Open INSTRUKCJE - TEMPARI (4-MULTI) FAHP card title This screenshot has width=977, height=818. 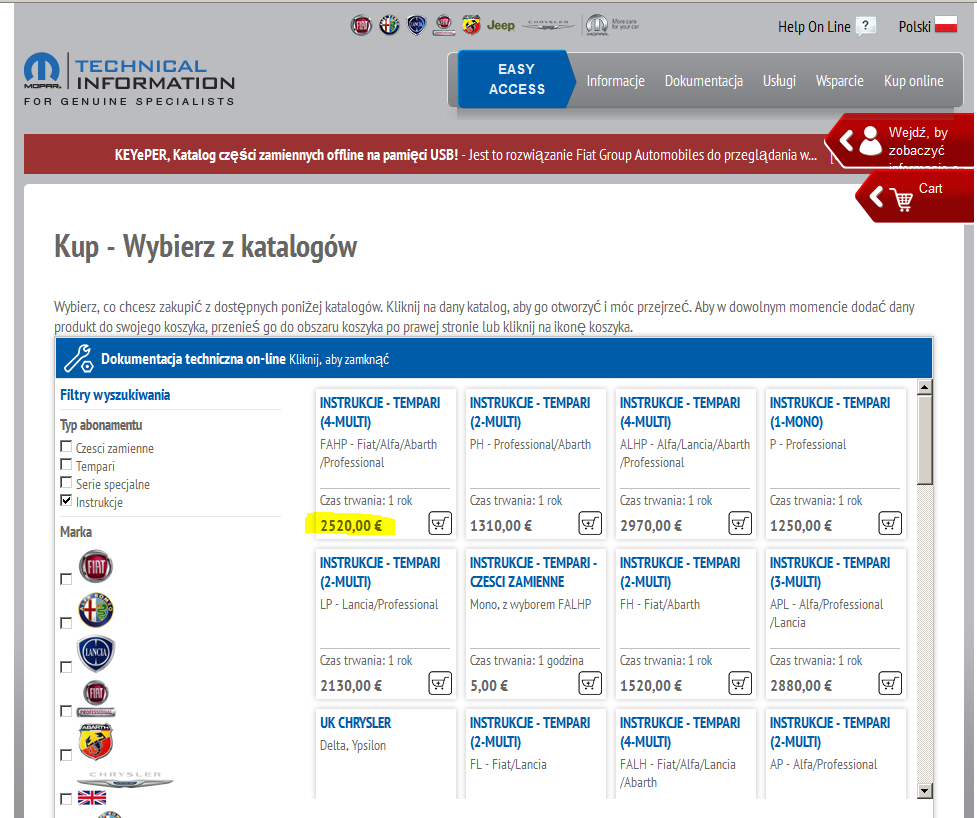click(379, 412)
